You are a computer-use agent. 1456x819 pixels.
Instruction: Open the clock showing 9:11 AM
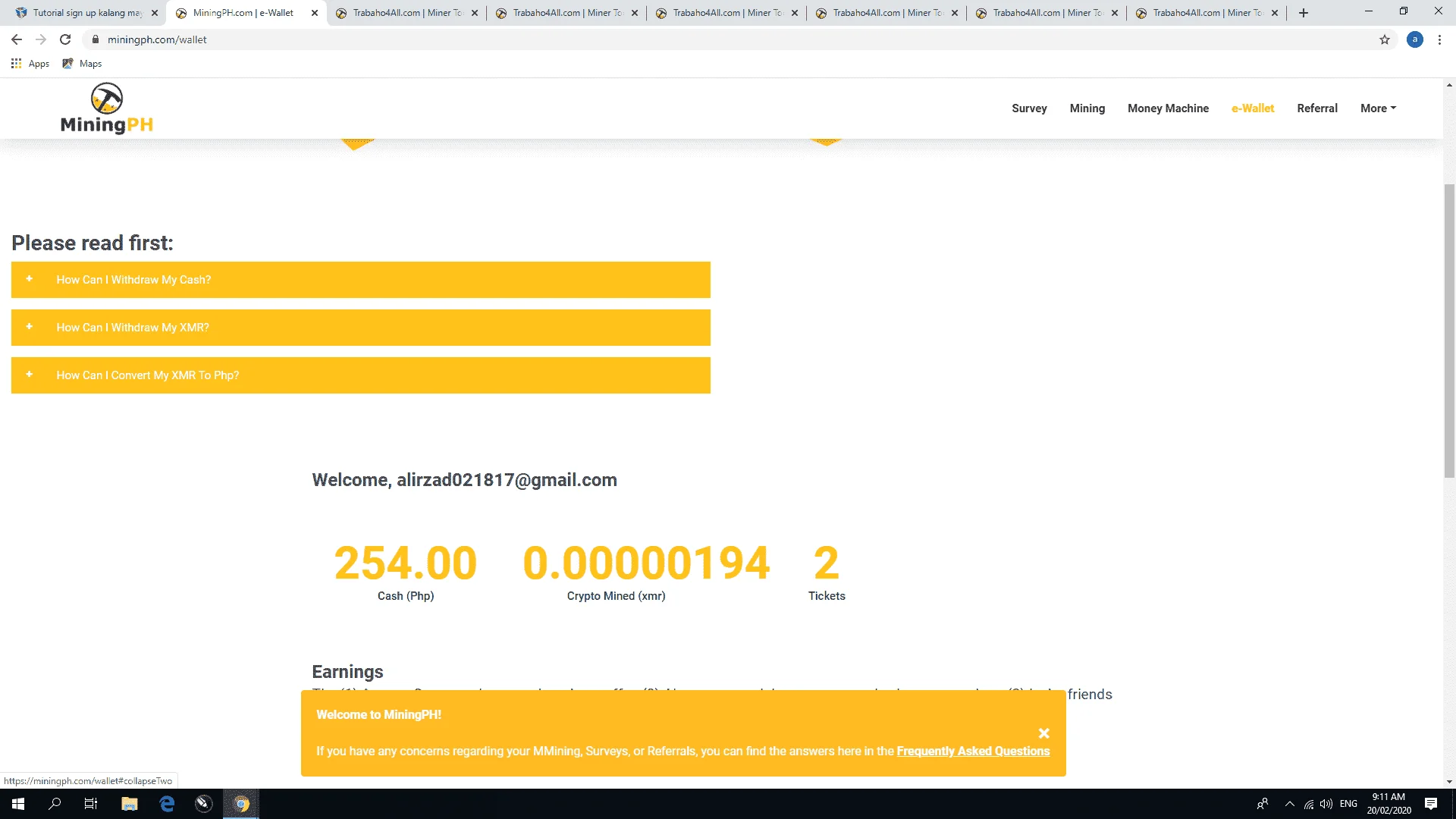coord(1389,804)
